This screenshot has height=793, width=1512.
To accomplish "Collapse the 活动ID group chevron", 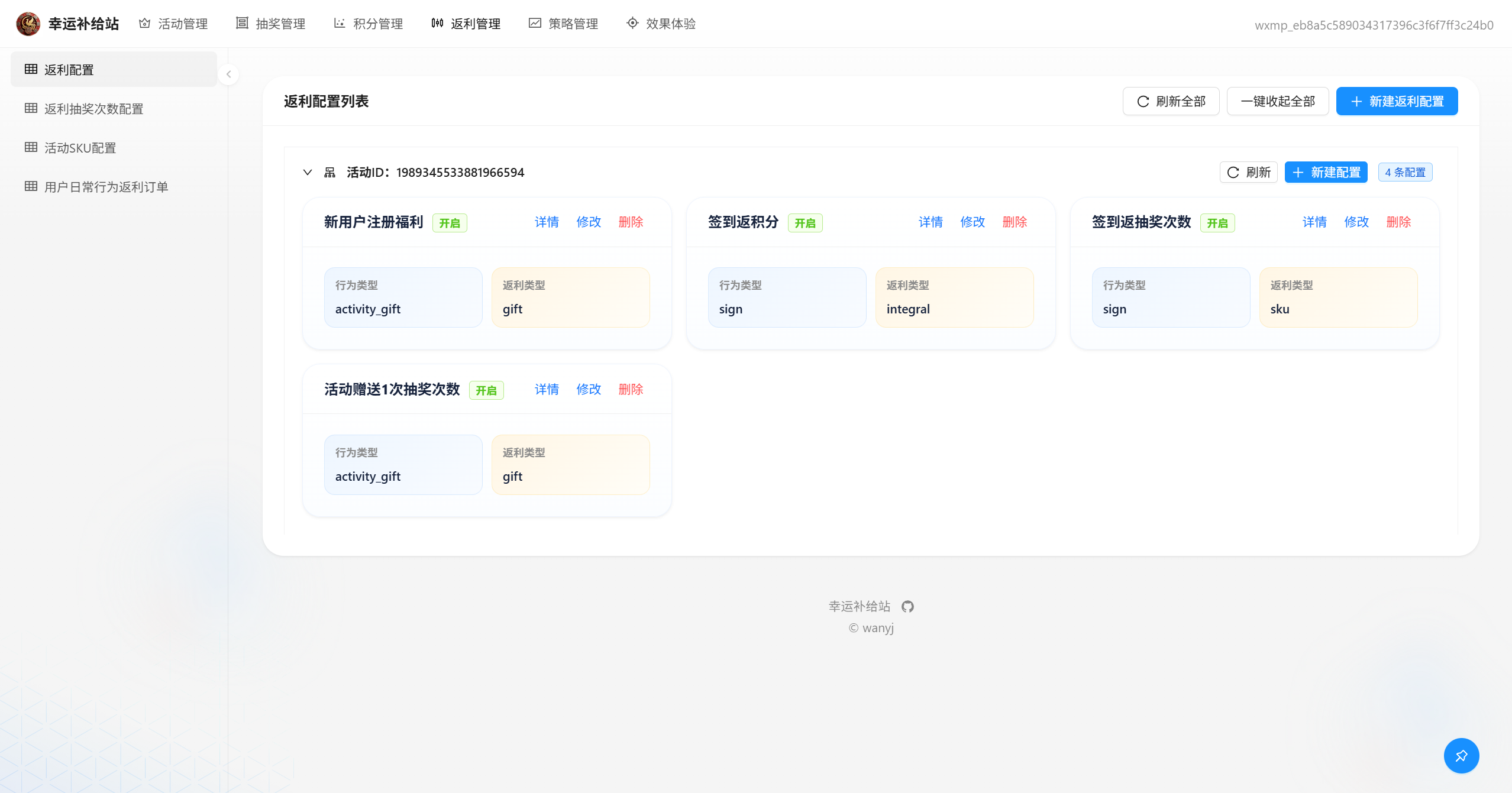I will coord(308,173).
